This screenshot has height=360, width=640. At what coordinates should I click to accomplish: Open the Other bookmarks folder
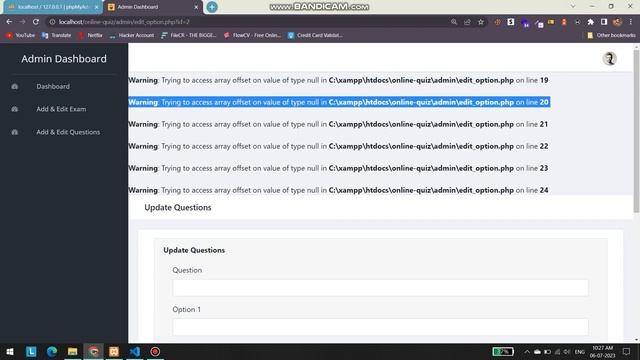click(611, 36)
